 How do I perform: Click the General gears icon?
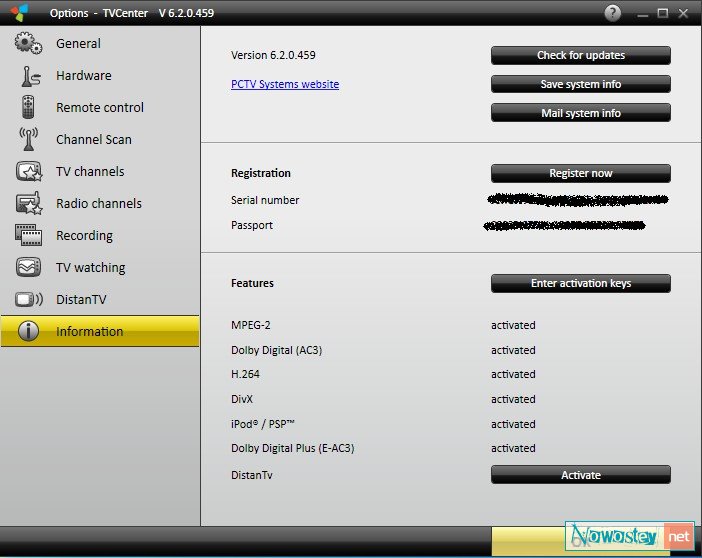click(28, 44)
